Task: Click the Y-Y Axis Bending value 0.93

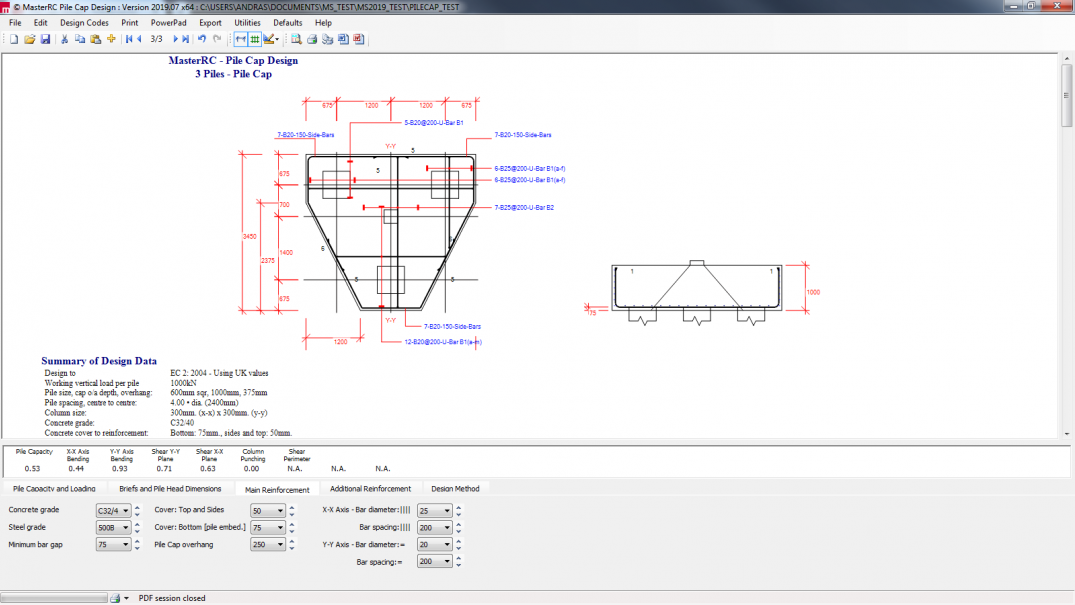Action: (x=120, y=468)
